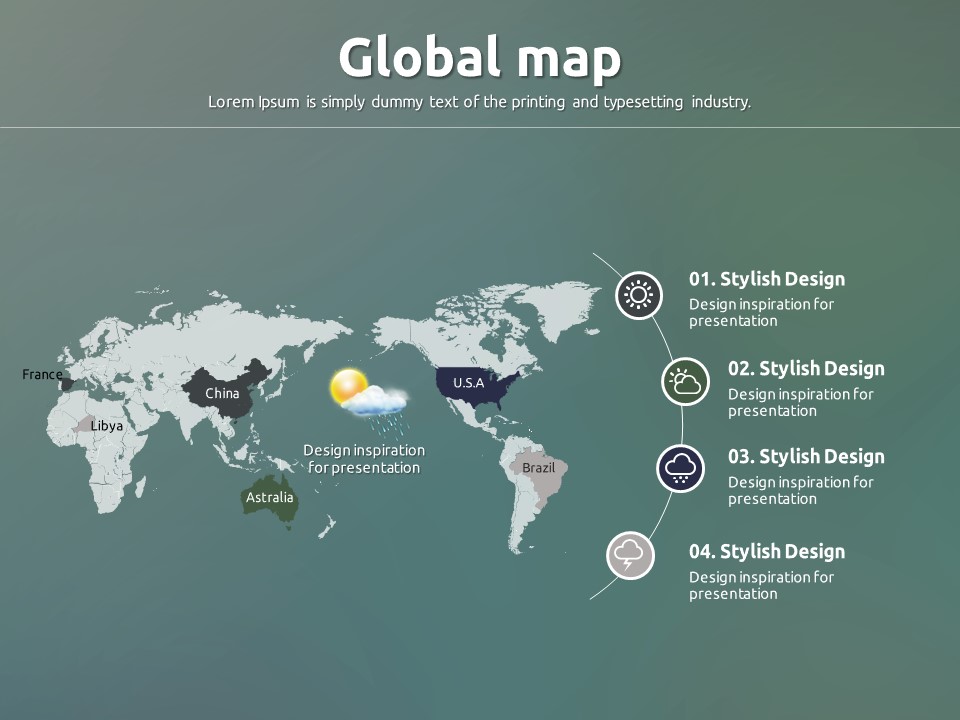
Task: Select the Global map title text
Action: 479,58
